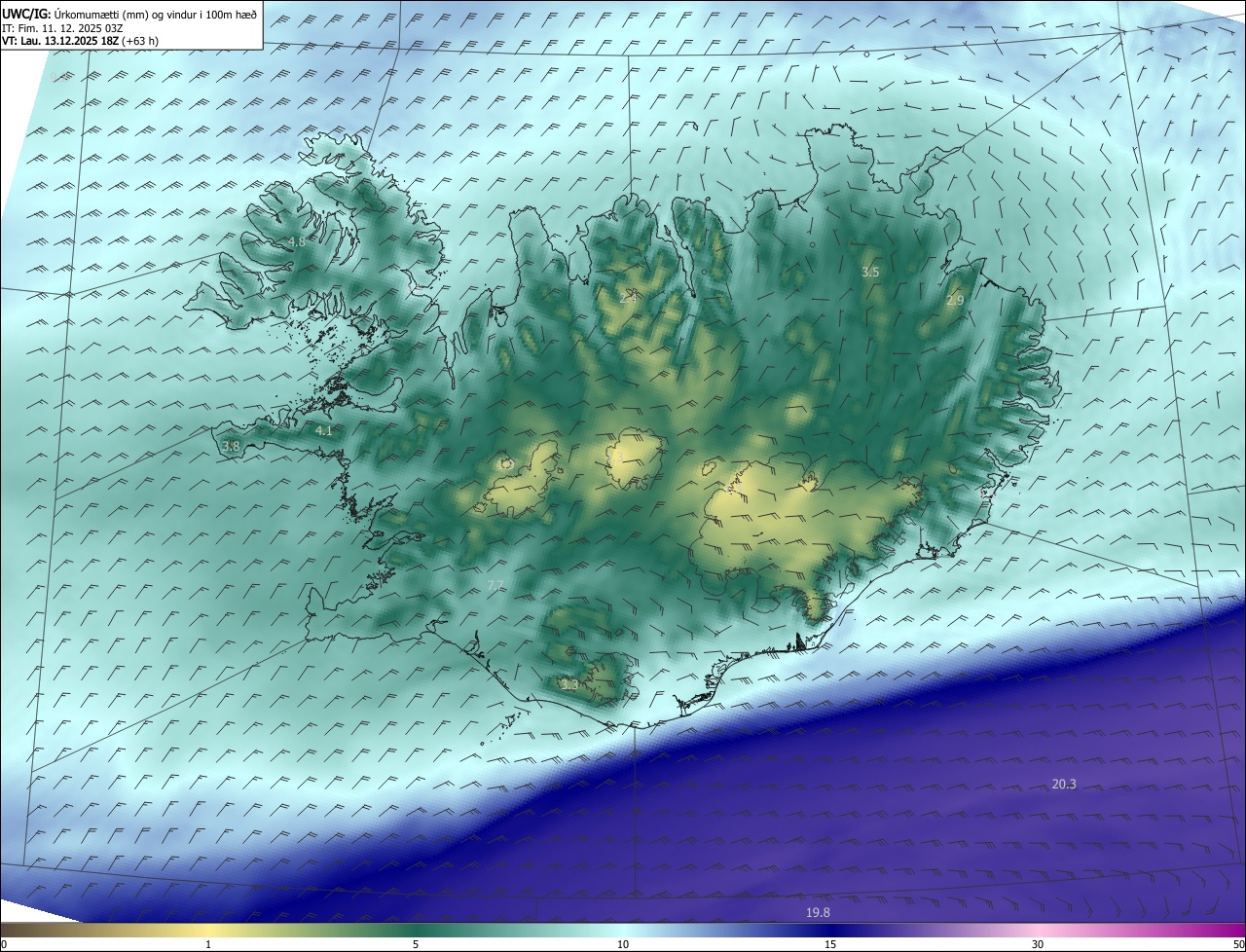
Task: Click the color scale tick label 10
Action: click(623, 944)
